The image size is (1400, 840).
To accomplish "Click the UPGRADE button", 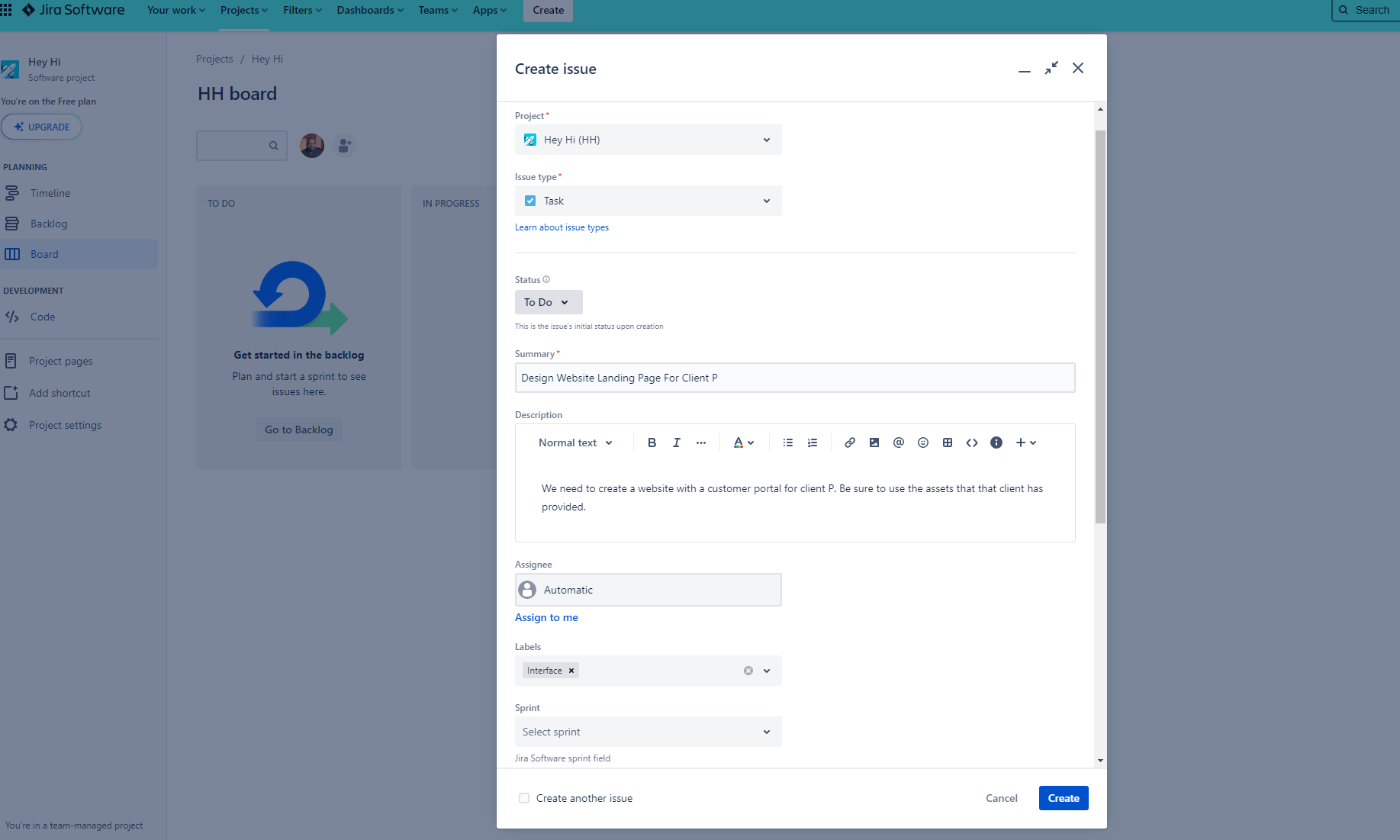I will point(41,127).
